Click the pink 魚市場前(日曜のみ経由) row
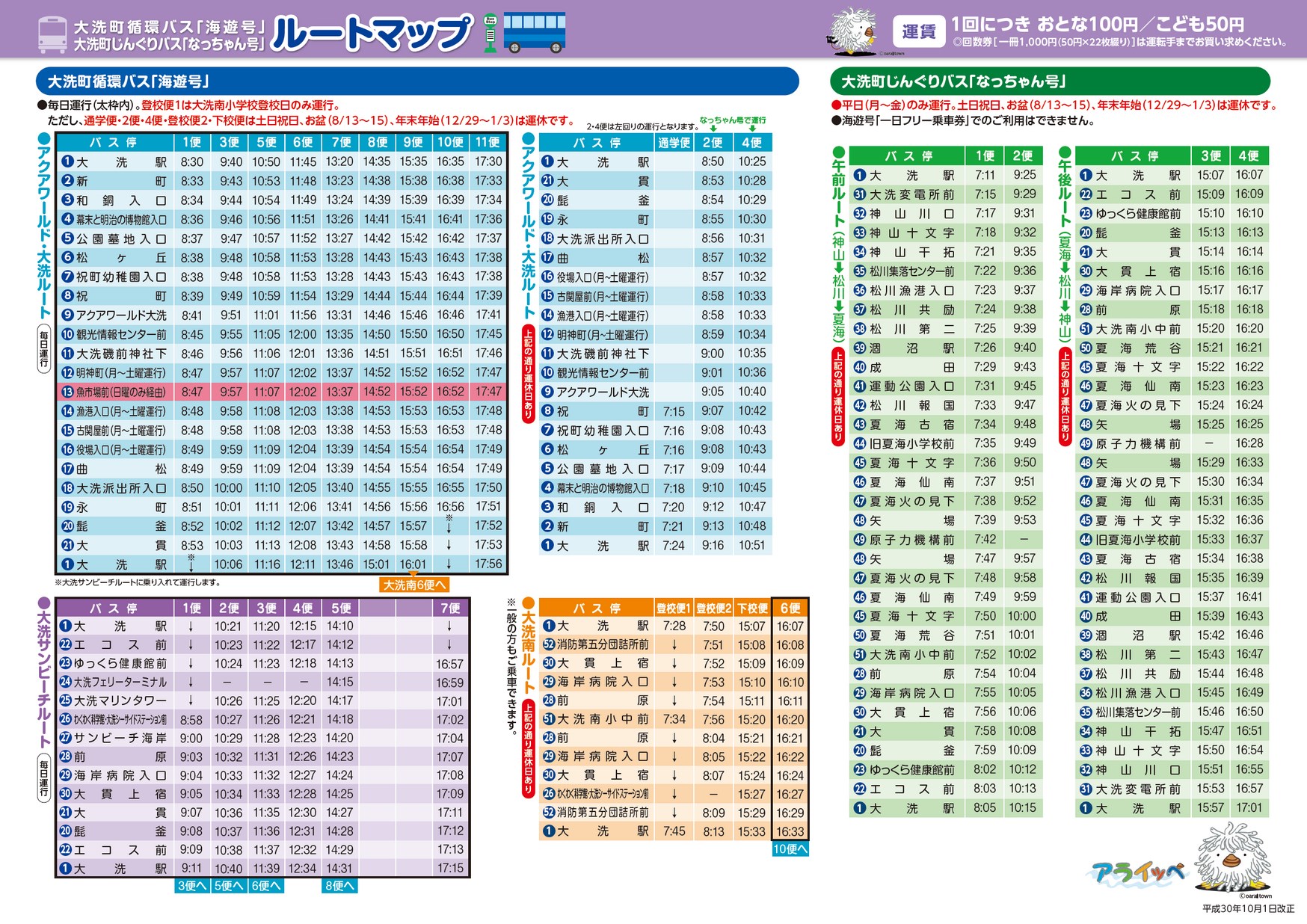Viewport: 1307px width, 924px height. (282, 392)
